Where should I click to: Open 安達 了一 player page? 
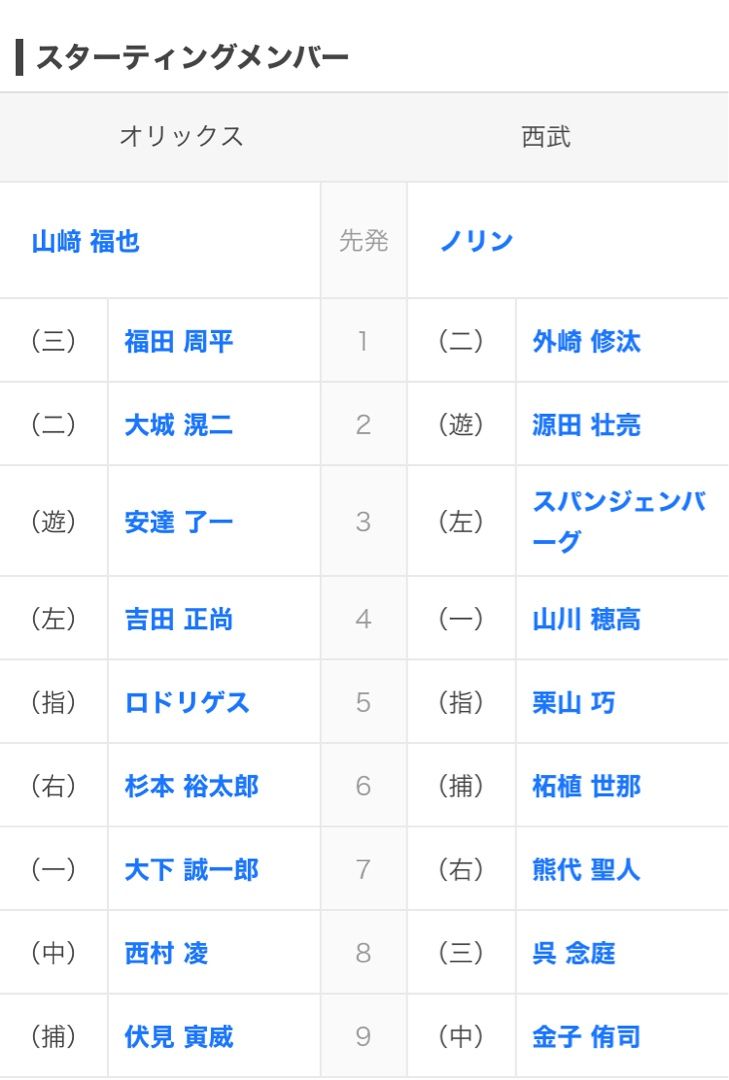click(178, 521)
